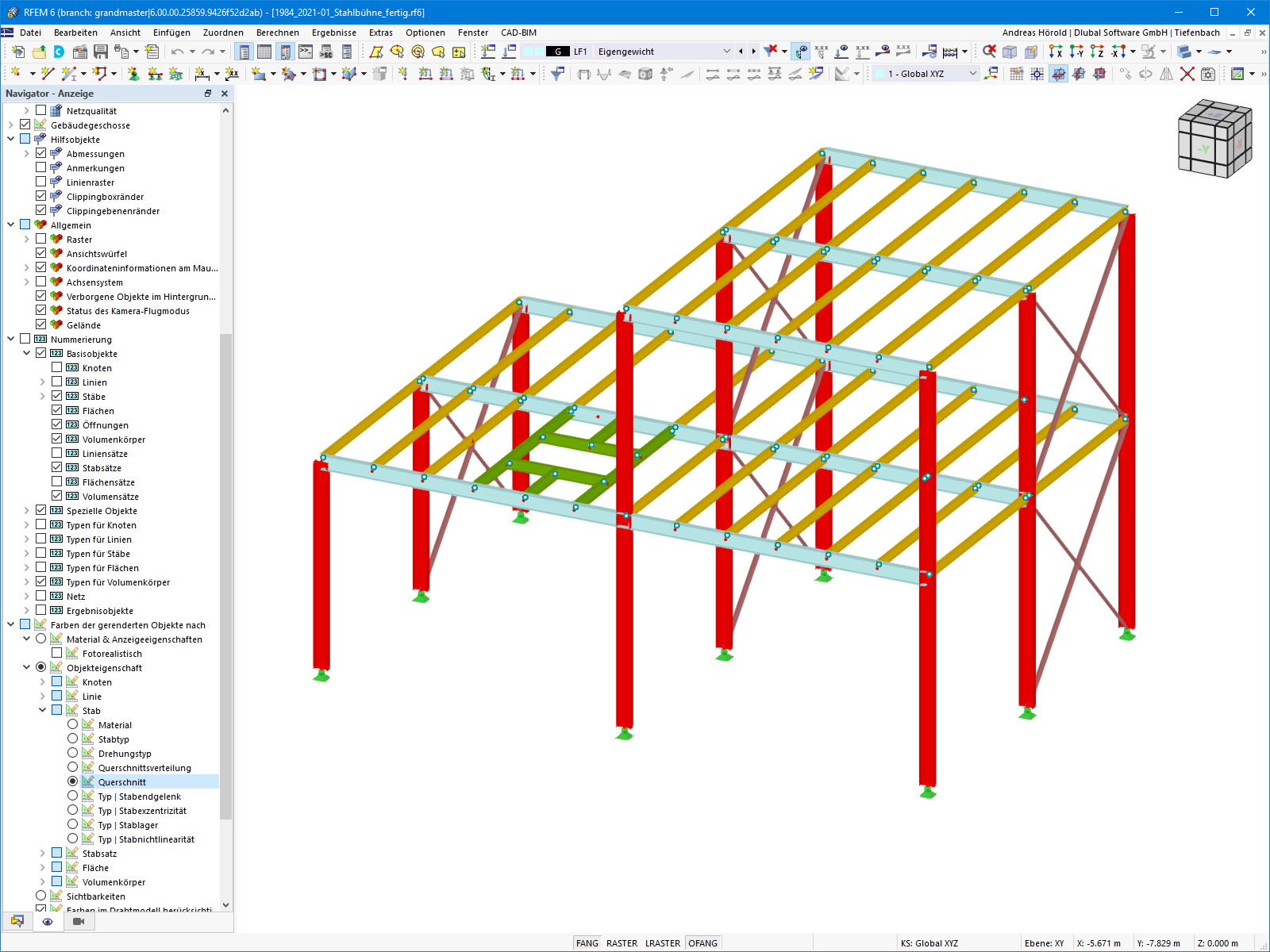
Task: Save the model with floppy disk icon
Action: click(x=100, y=52)
